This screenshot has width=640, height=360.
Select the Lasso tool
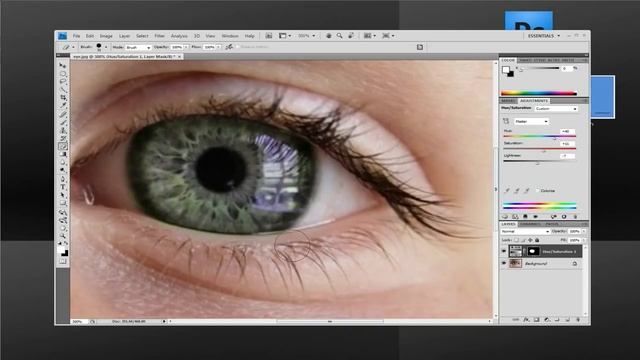(x=63, y=82)
